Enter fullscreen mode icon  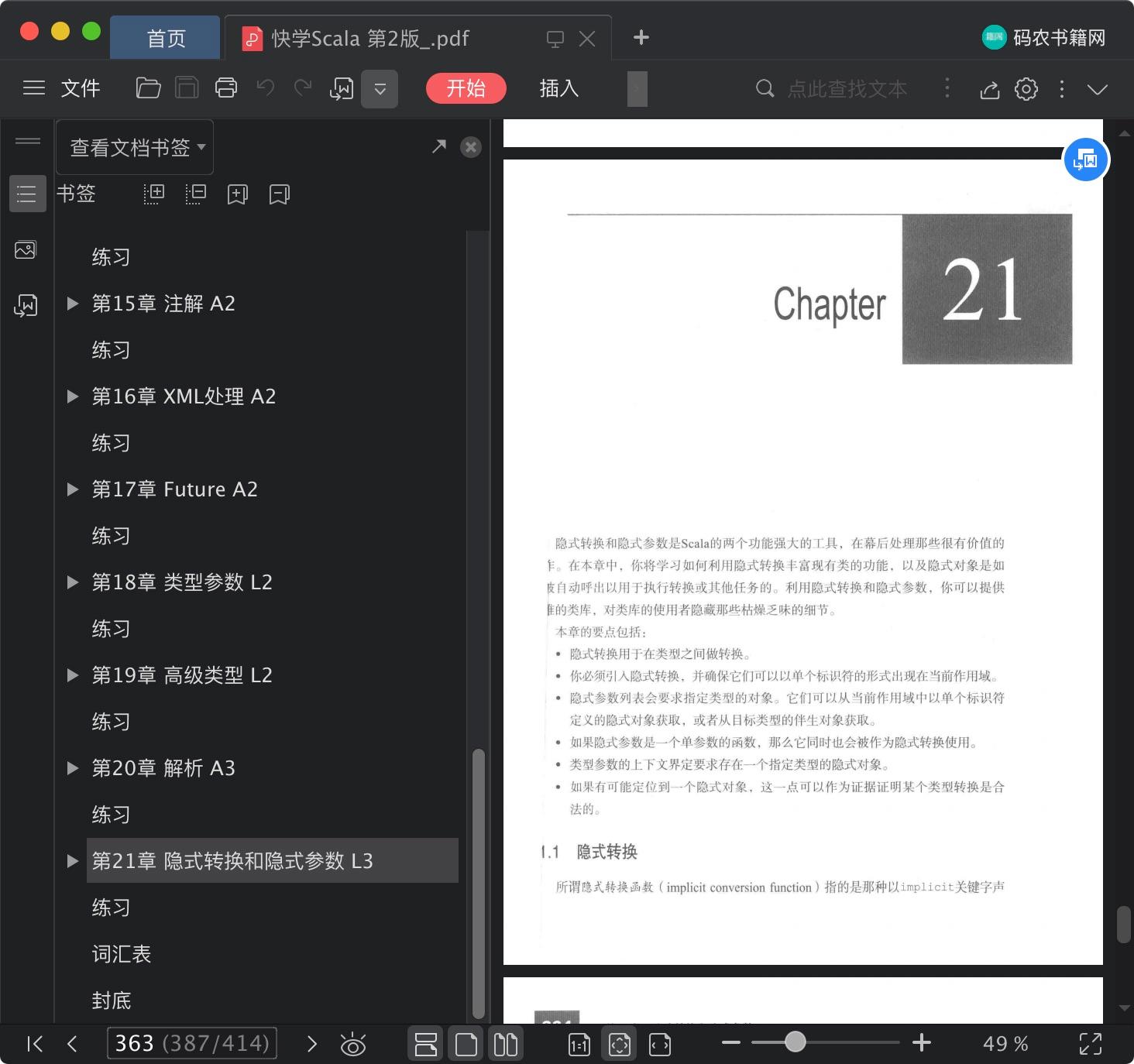coord(1091,1044)
